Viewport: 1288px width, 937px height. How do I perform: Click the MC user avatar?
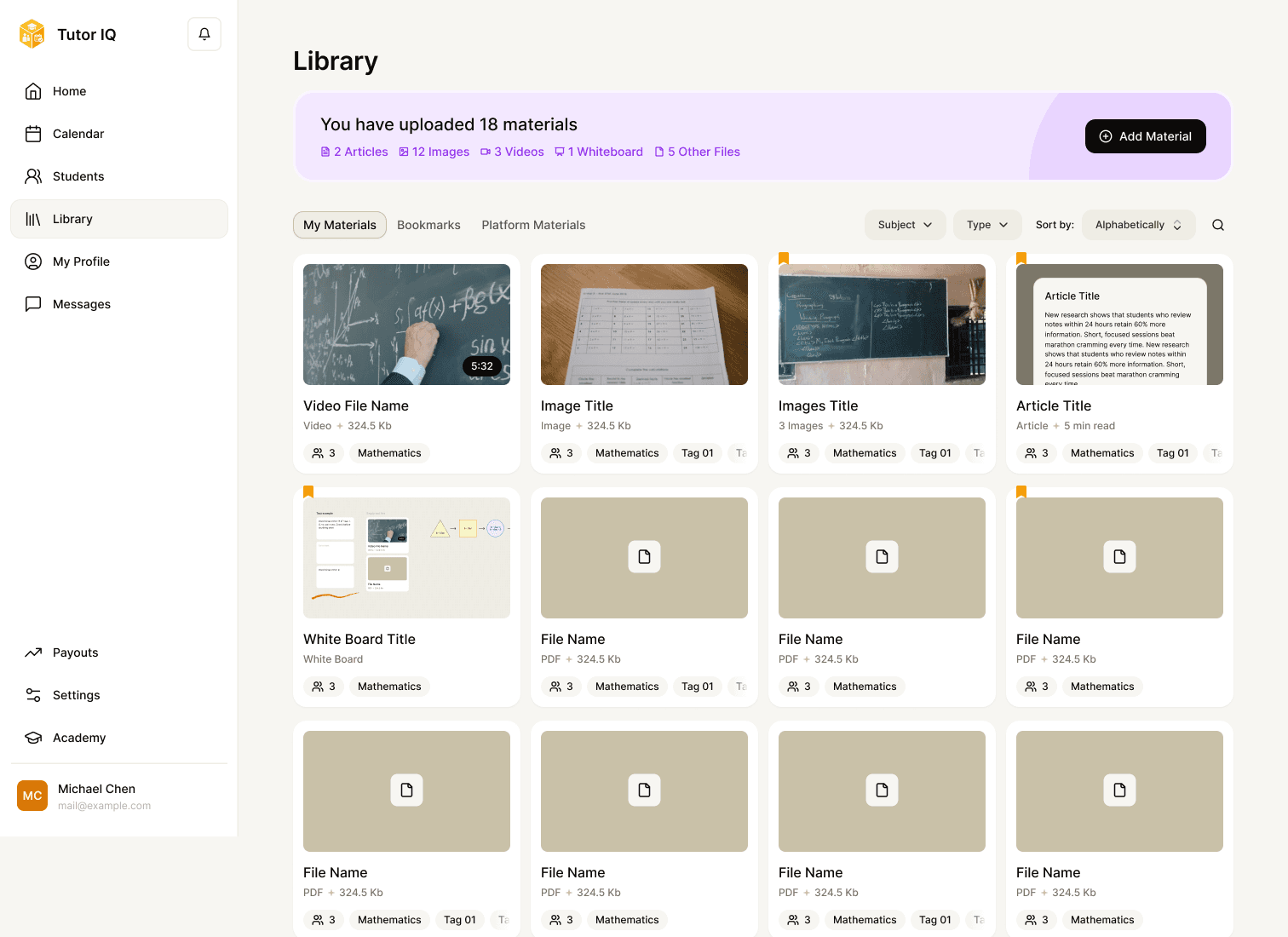[32, 796]
